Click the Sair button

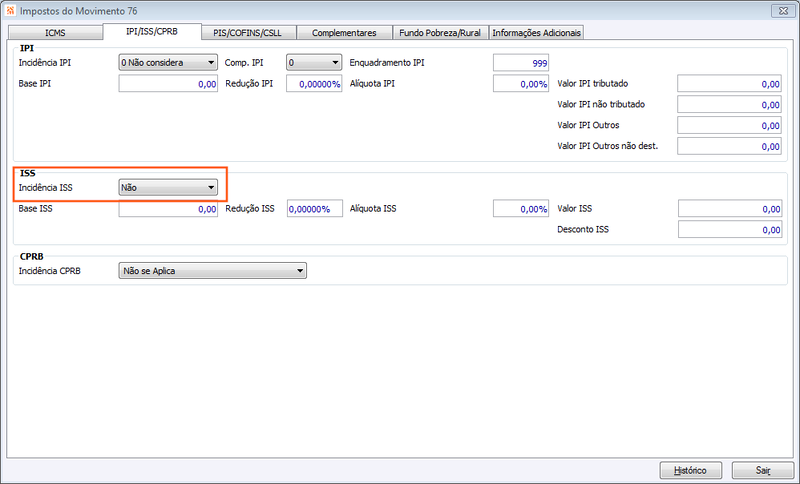pos(763,470)
